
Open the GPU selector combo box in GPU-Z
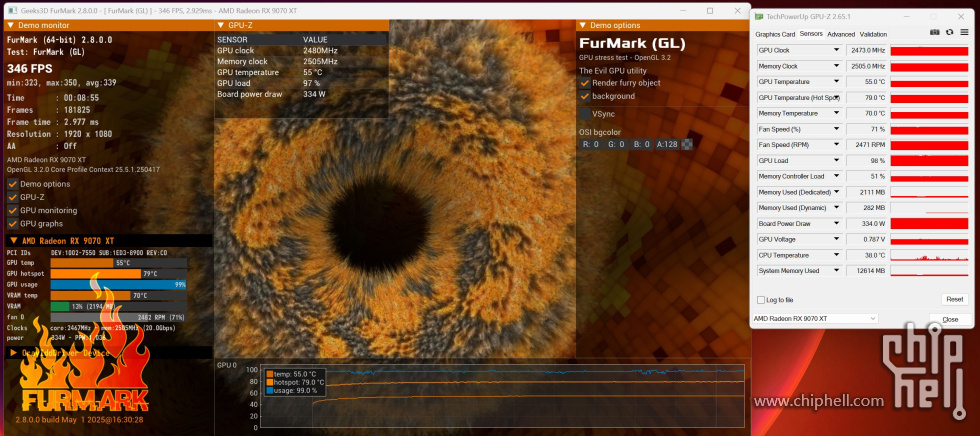[x=815, y=319]
